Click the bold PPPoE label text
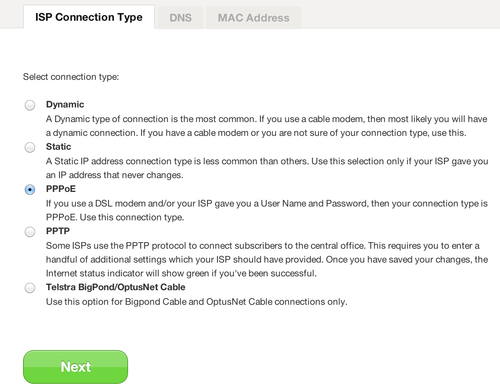Viewport: 500px width, 390px height. [61, 189]
